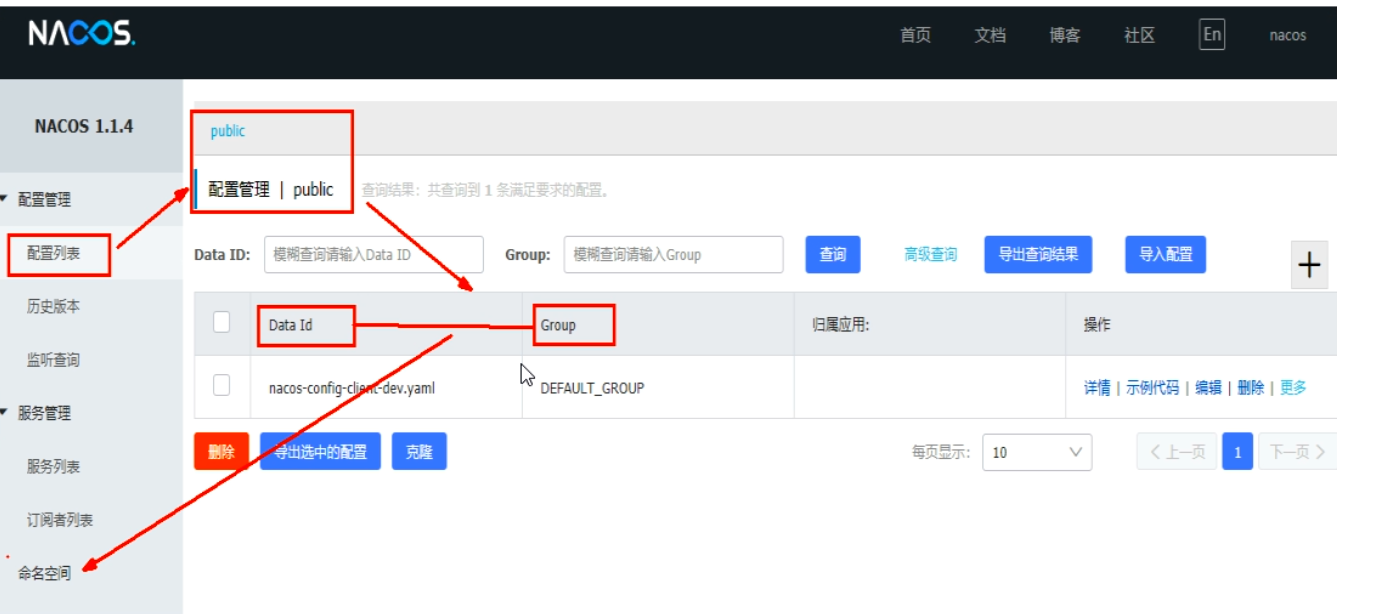Click 编辑 link in the config row
1389x615 pixels.
(1208, 388)
